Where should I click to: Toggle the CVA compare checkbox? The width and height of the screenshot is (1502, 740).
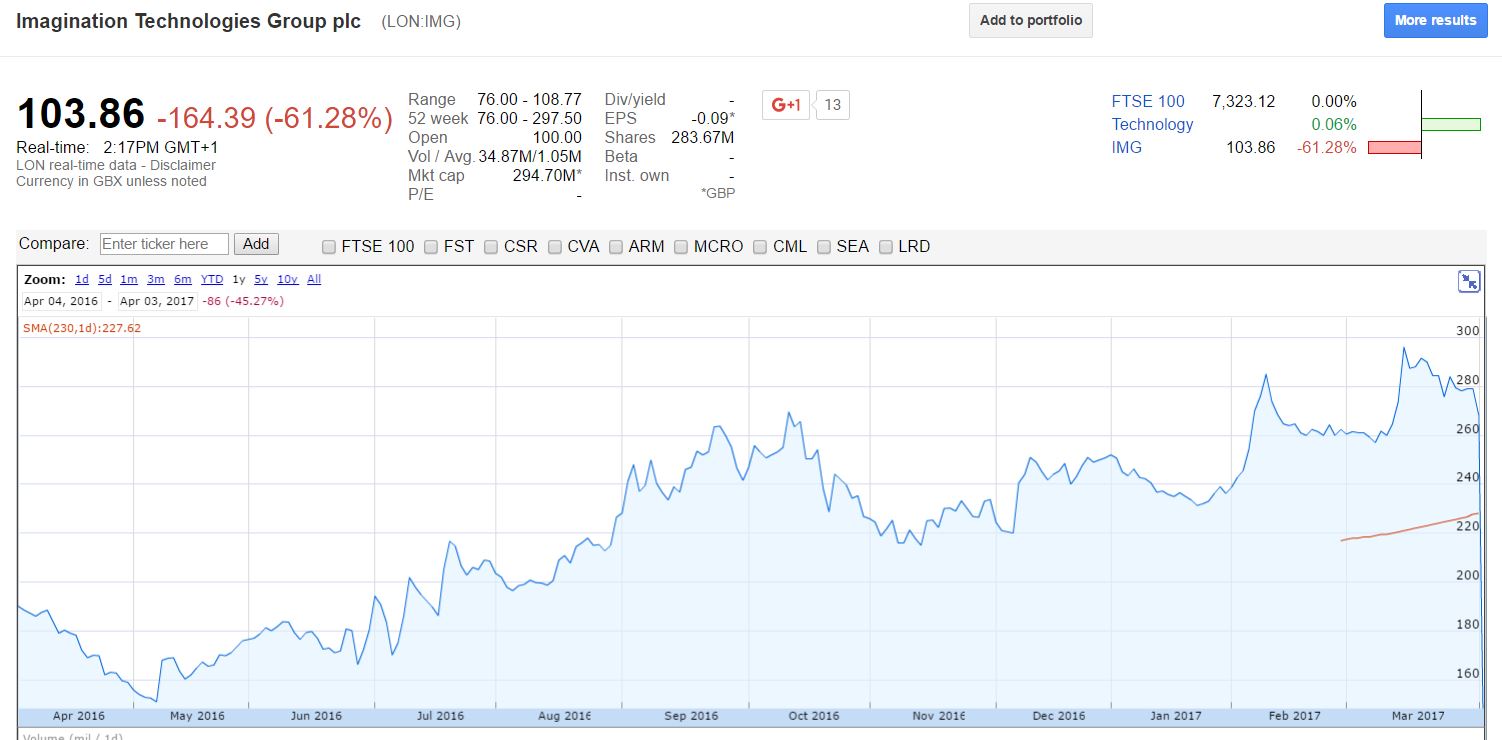554,247
